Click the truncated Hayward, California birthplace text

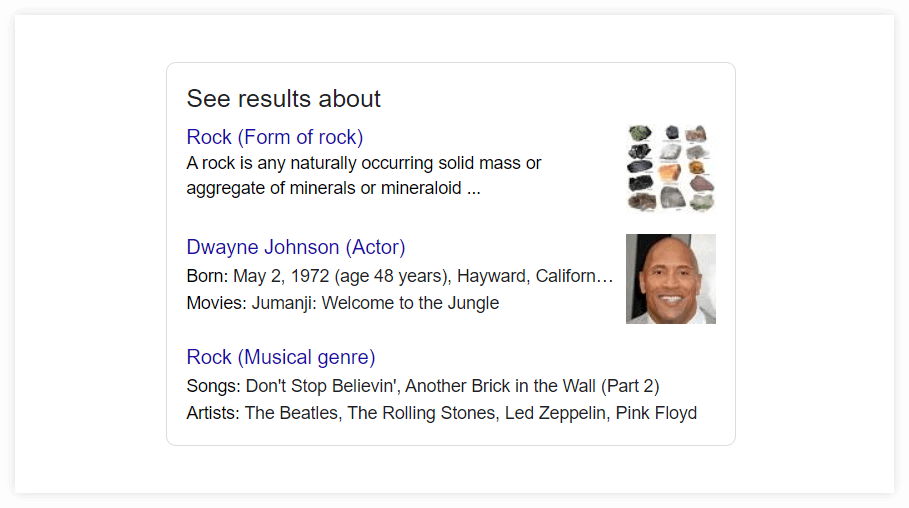pyautogui.click(x=534, y=276)
